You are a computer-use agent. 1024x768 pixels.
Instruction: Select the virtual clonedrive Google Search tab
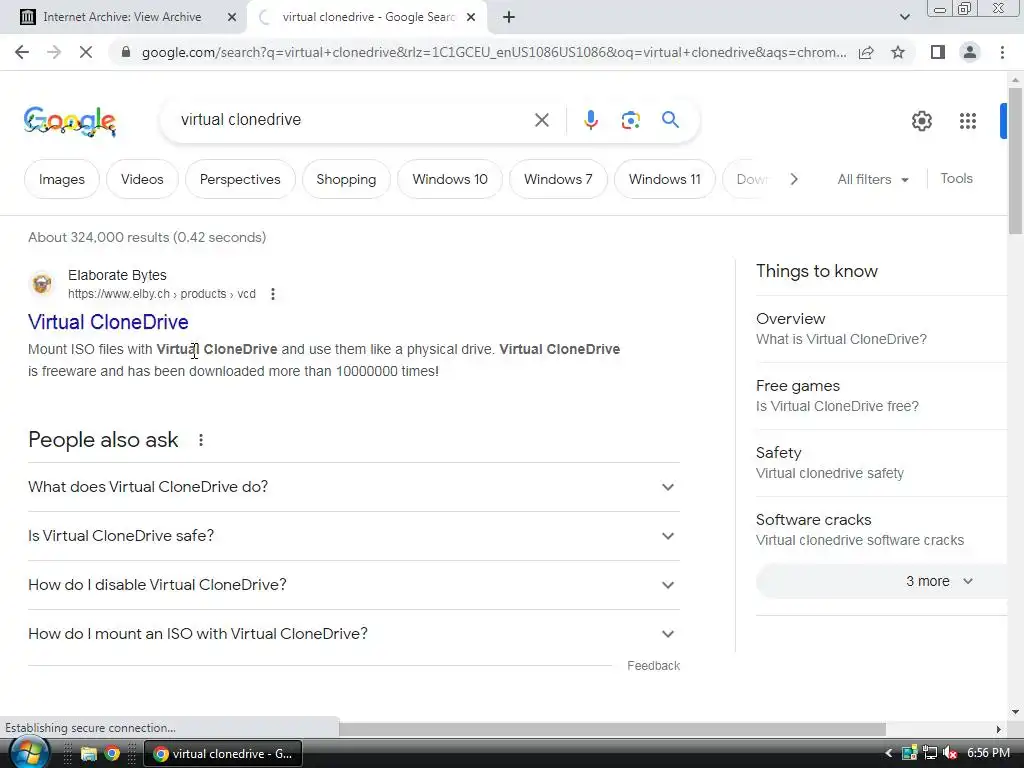coord(367,17)
